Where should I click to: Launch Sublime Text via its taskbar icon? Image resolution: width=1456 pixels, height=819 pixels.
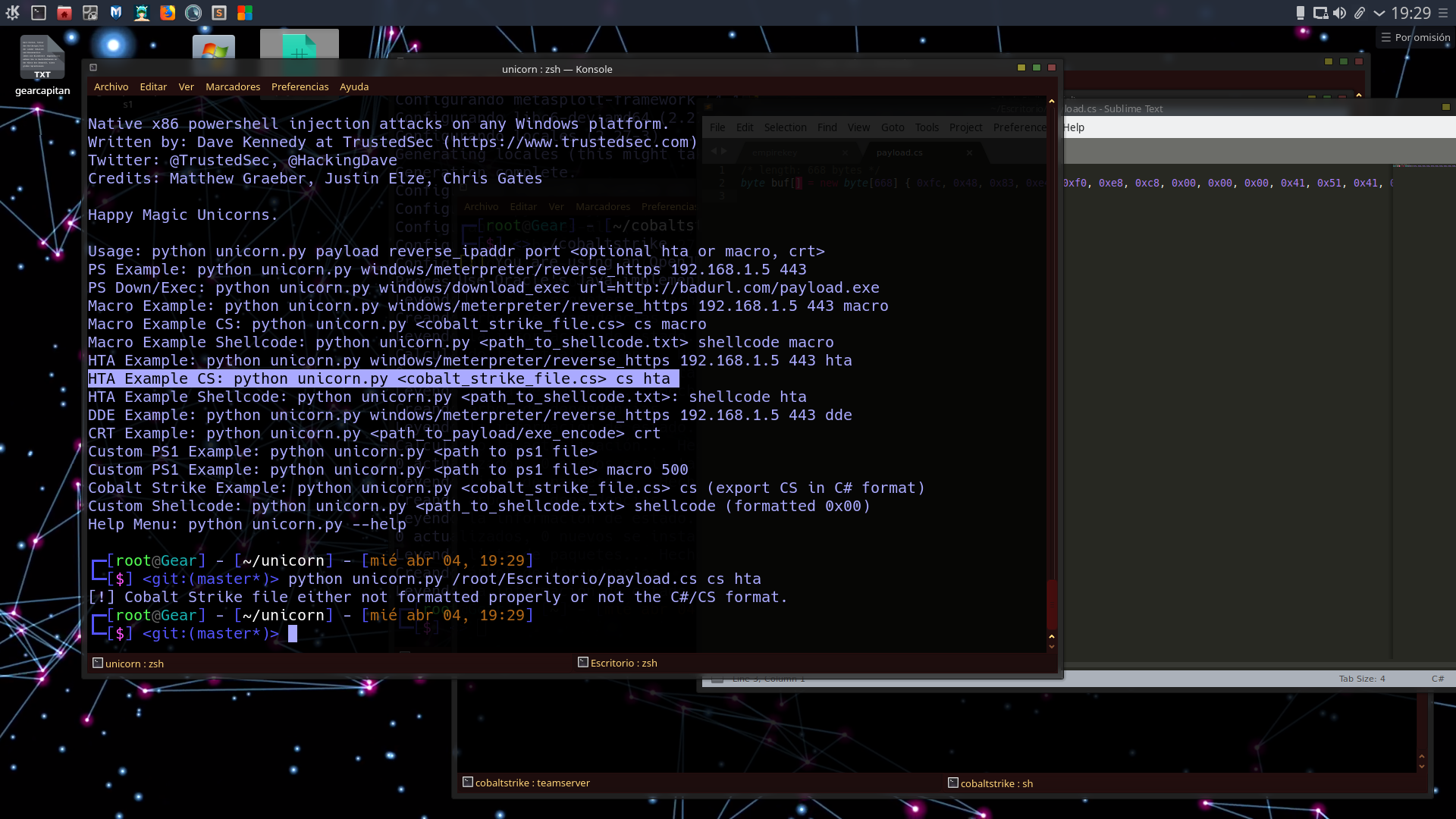tap(219, 12)
